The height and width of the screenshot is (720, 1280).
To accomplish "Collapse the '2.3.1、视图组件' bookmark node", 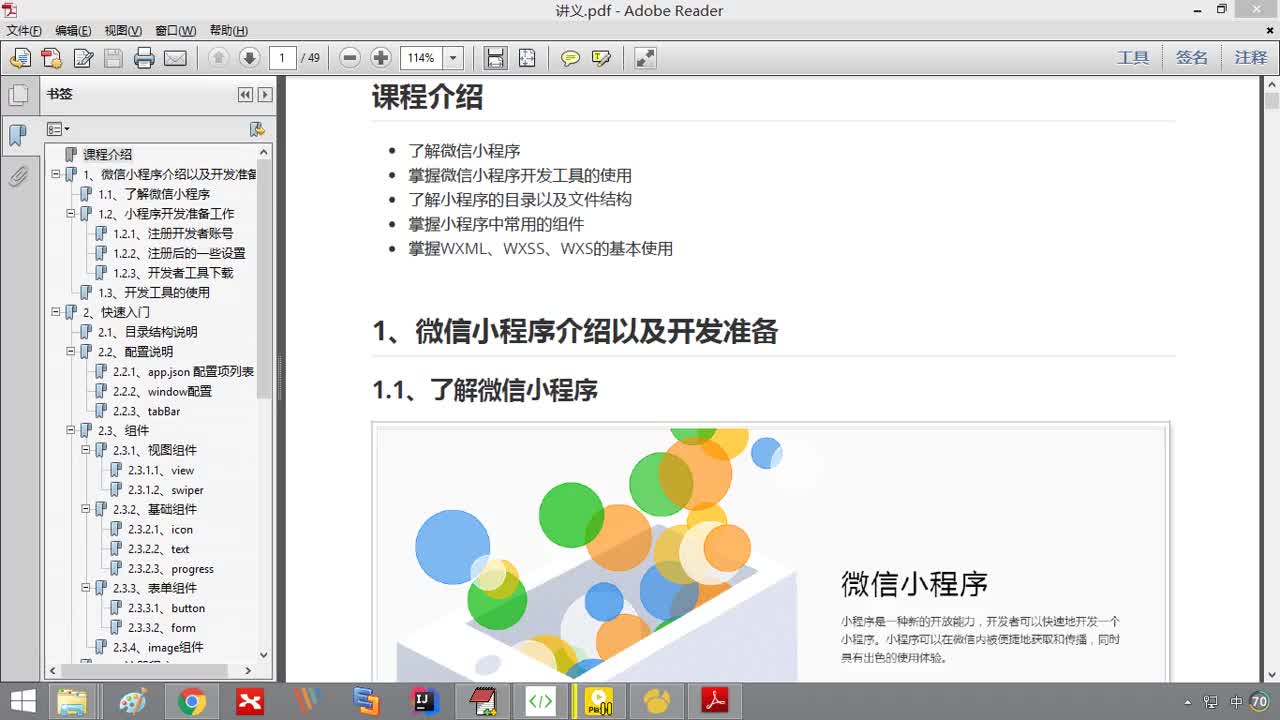I will pyautogui.click(x=86, y=450).
